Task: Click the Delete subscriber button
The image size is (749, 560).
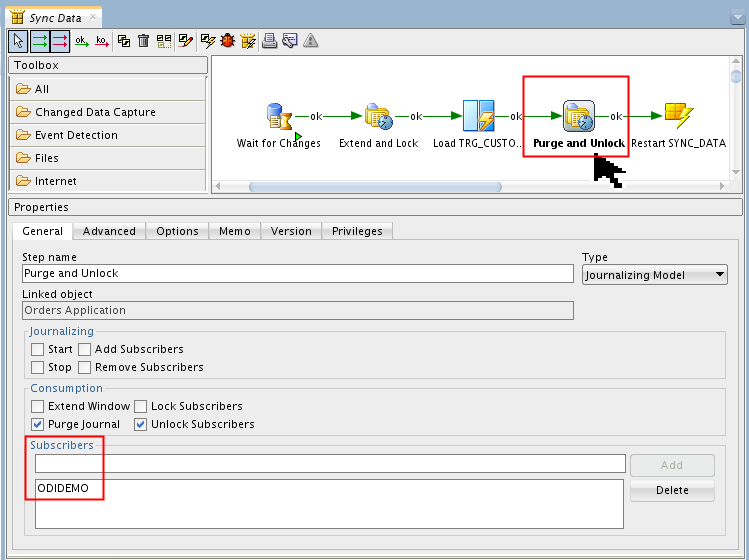Action: 672,490
